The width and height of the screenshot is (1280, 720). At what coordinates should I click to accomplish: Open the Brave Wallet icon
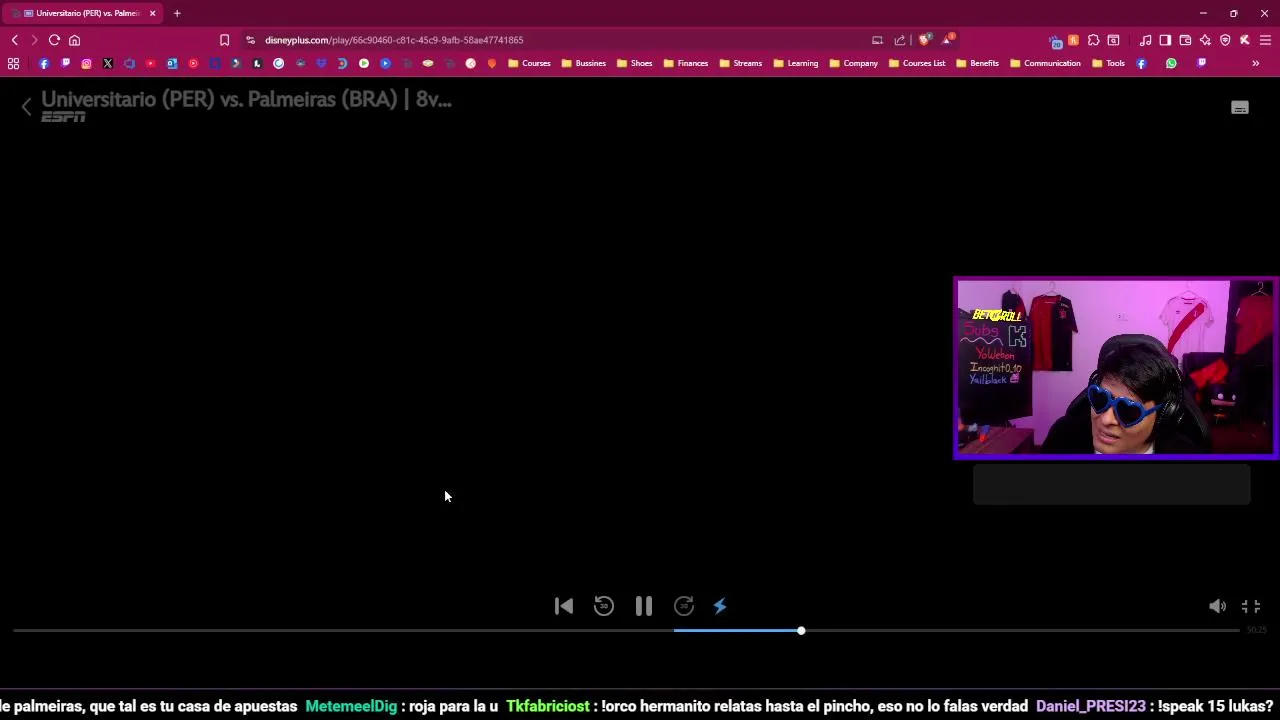(1185, 40)
